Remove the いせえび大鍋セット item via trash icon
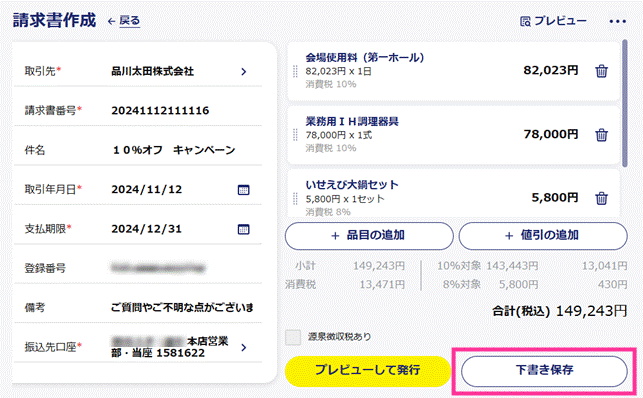This screenshot has height=398, width=643. click(x=601, y=198)
